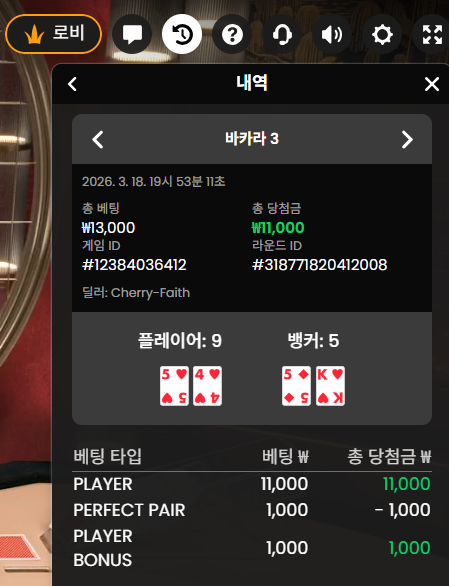The width and height of the screenshot is (449, 586).
Task: Open settings gear icon
Action: pos(382,34)
